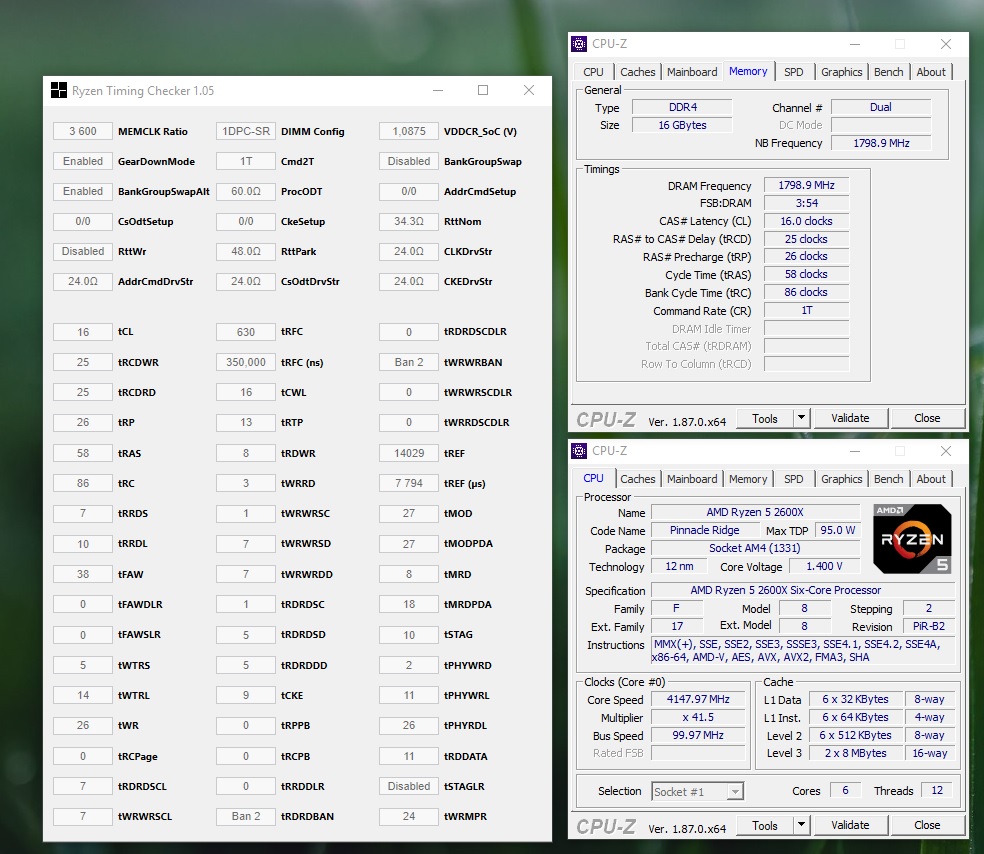984x854 pixels.
Task: Click the Code Name Pinnacle Ridge field
Action: (x=704, y=530)
